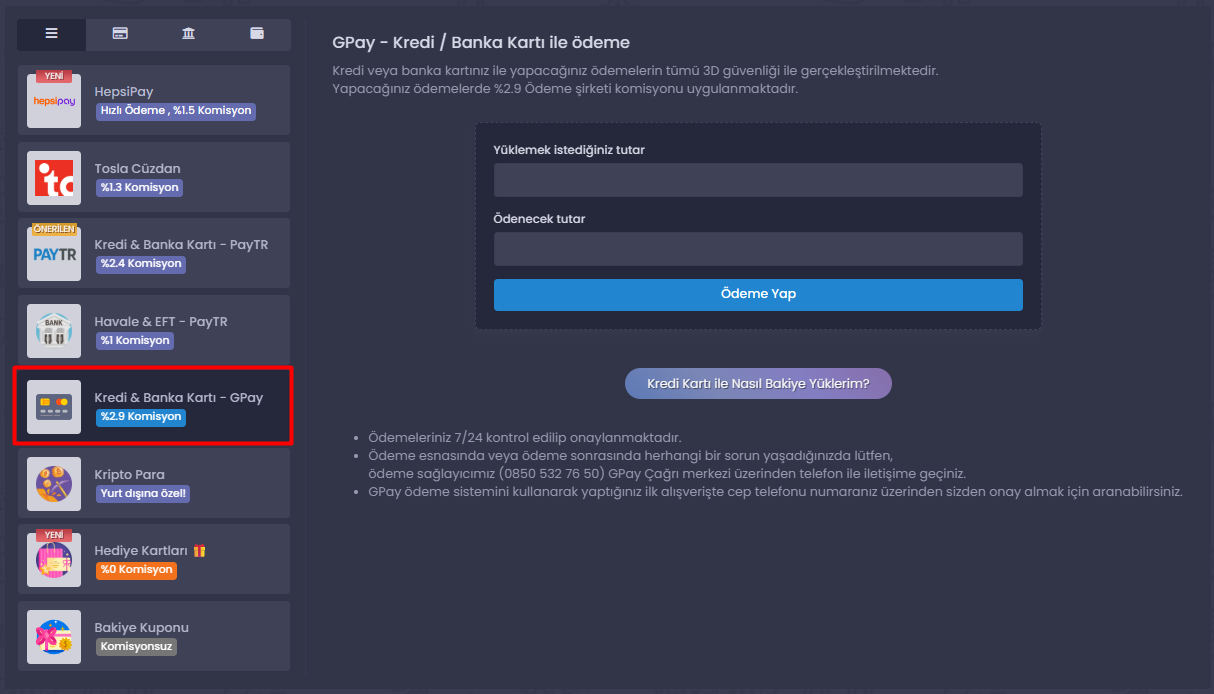Click the HepsiPay logo icon
The width and height of the screenshot is (1214, 694).
(x=54, y=100)
